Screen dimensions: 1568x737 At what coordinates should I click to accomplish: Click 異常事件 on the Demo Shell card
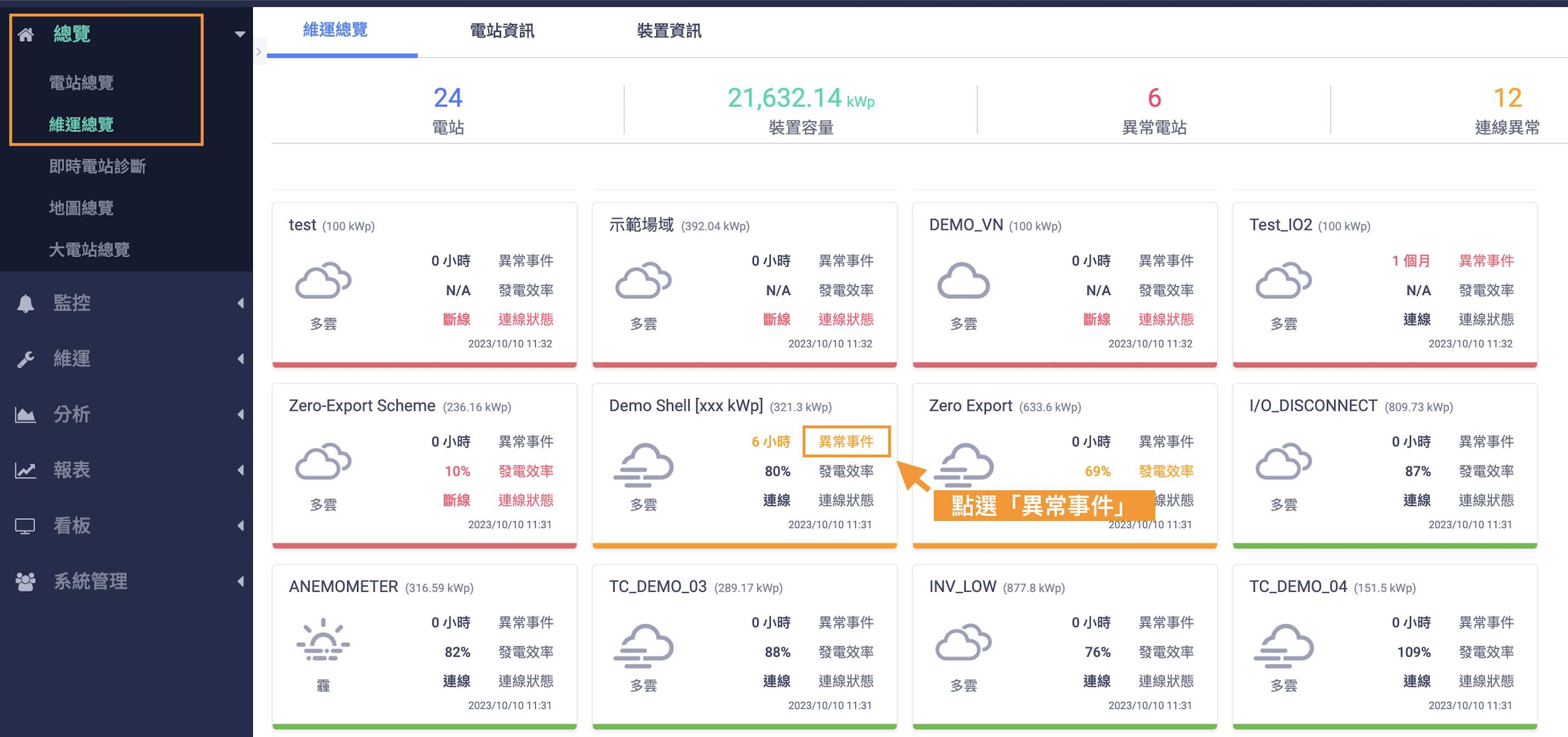846,442
